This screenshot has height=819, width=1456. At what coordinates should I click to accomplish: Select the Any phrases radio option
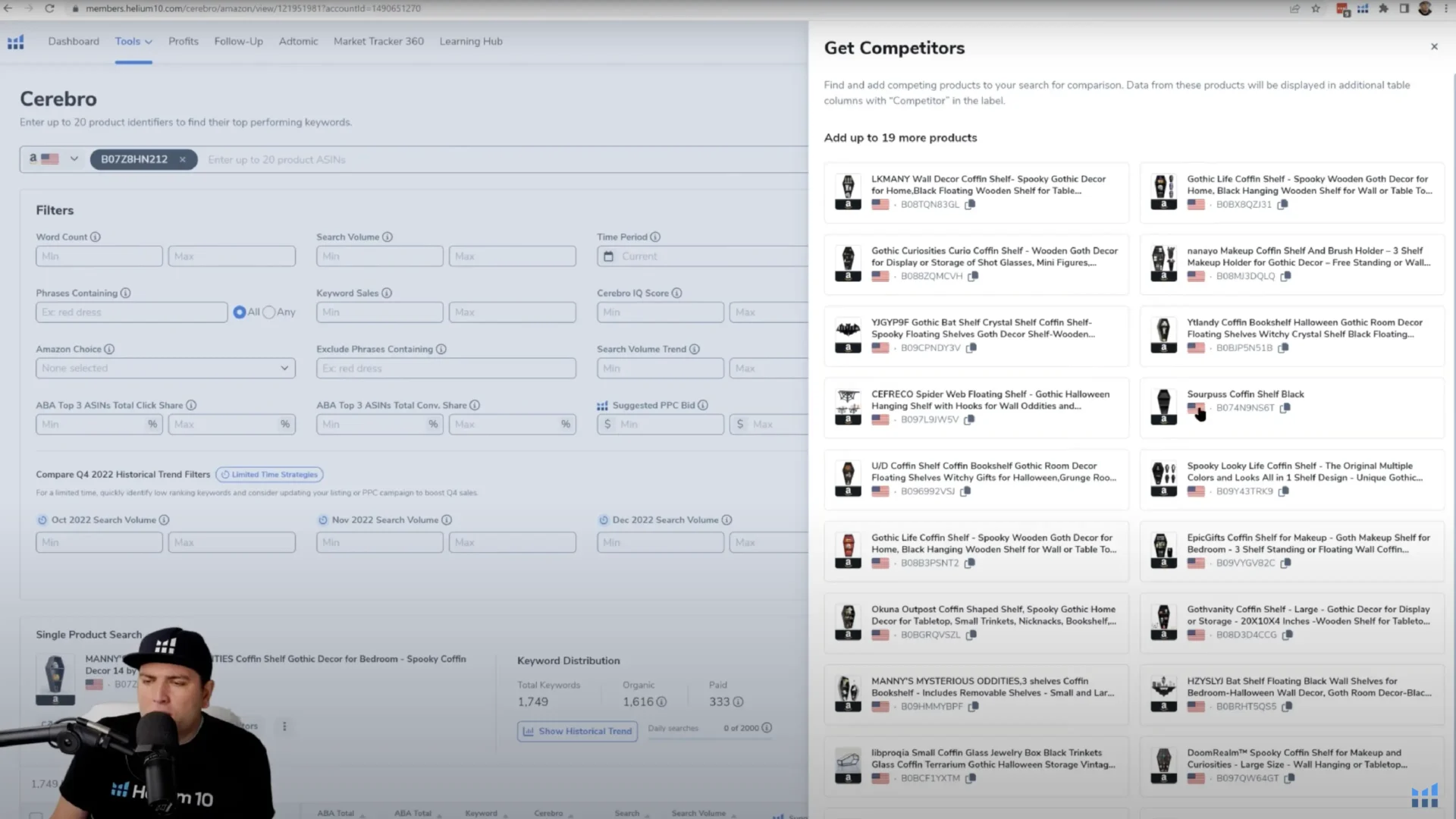[268, 312]
